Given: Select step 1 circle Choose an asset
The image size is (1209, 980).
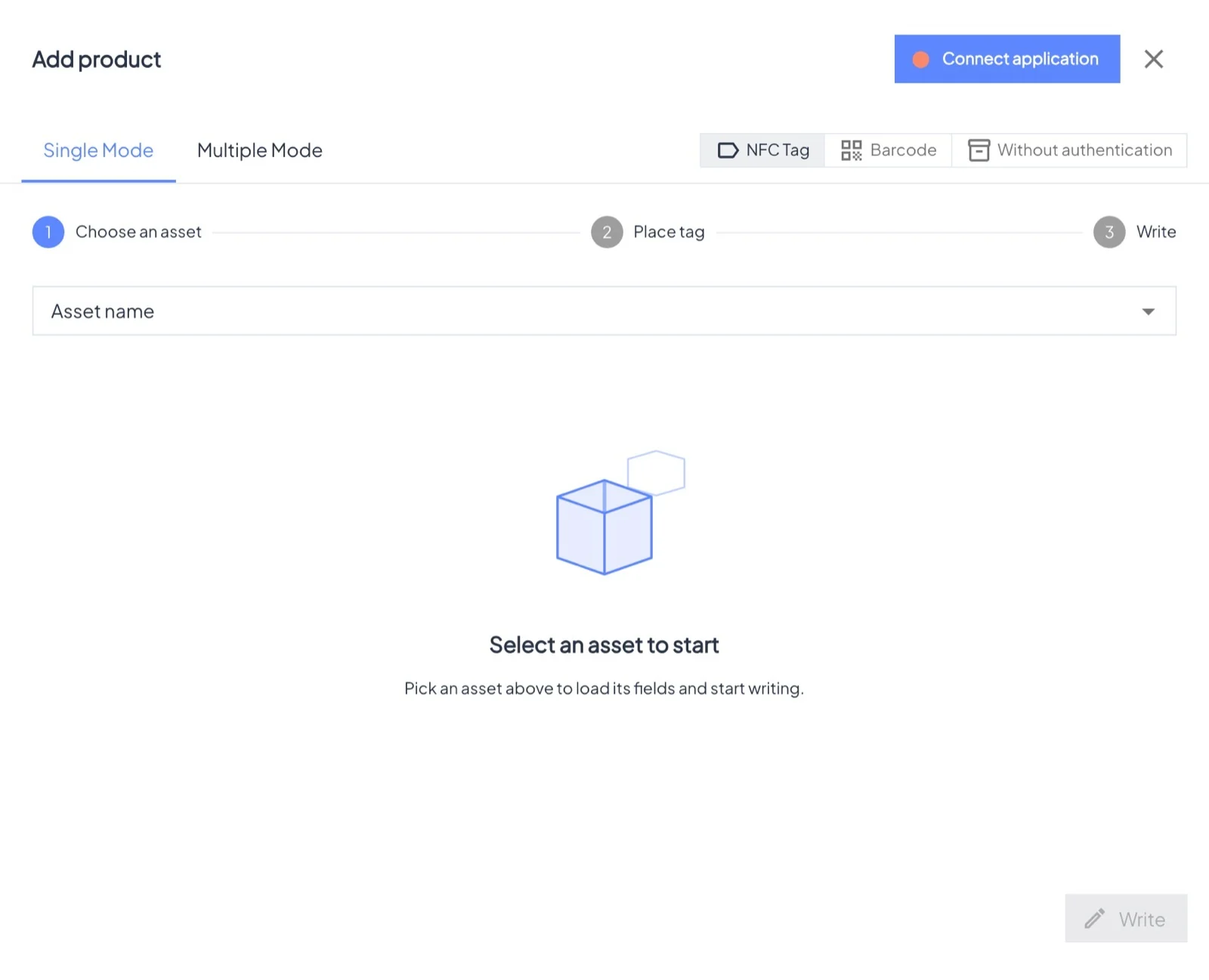Looking at the screenshot, I should 48,232.
